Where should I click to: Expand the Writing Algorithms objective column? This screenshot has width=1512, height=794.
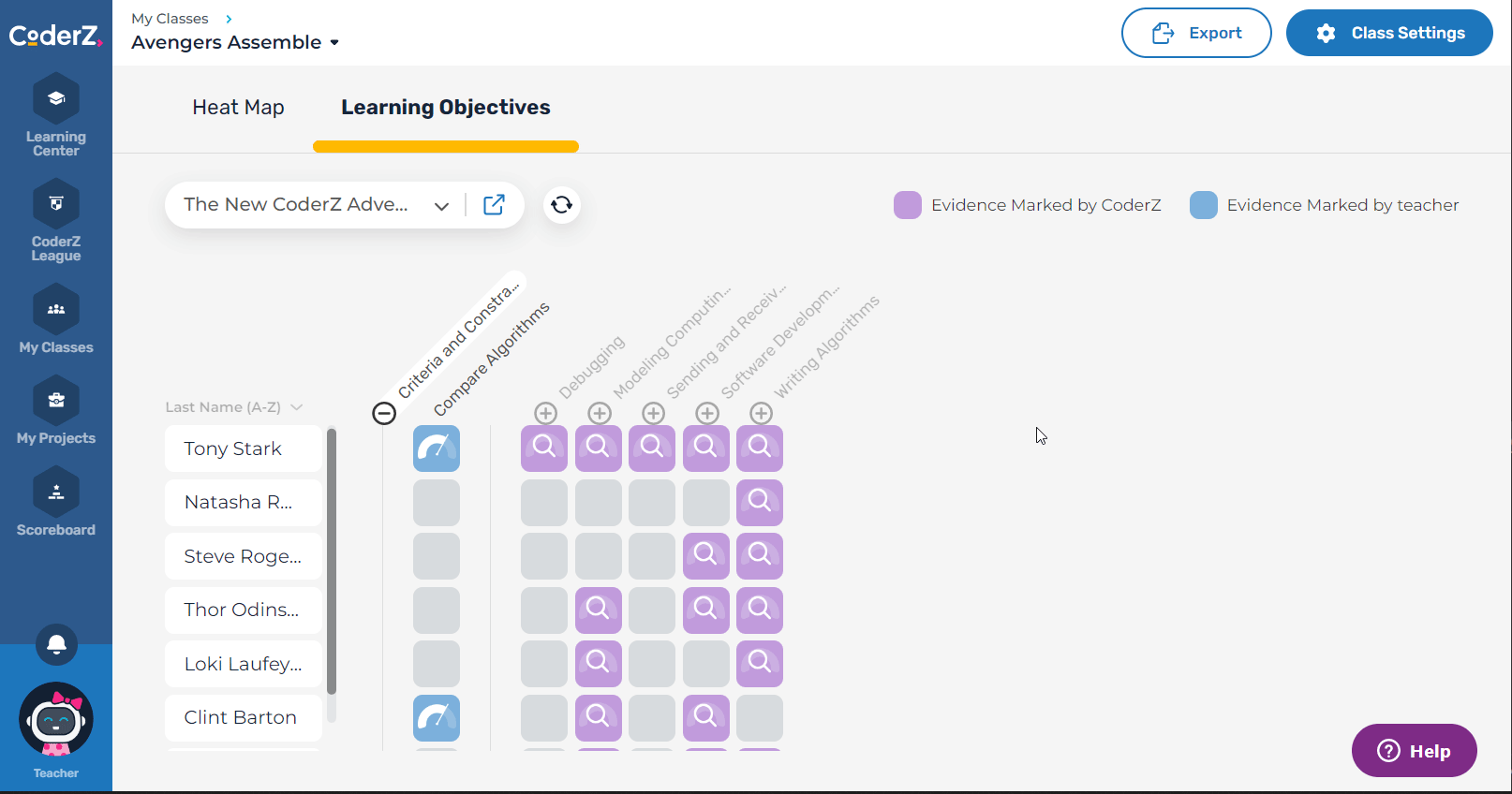pyautogui.click(x=761, y=413)
